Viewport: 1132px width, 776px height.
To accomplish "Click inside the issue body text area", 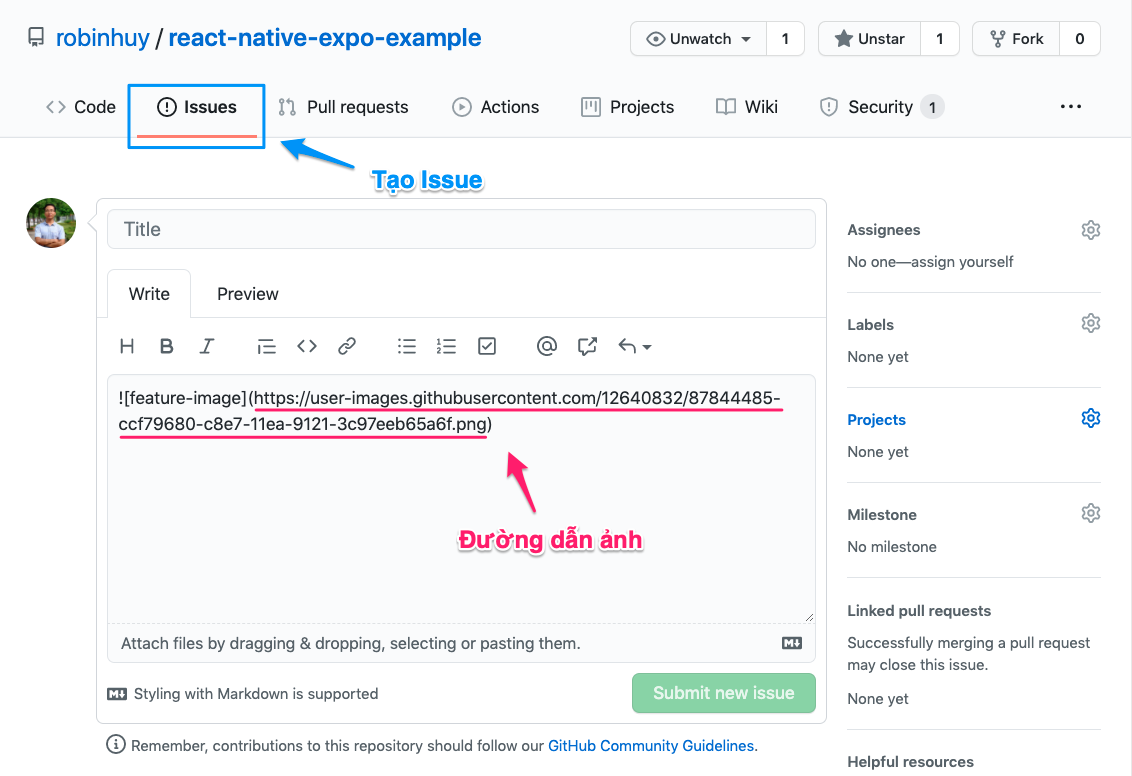I will (x=461, y=498).
